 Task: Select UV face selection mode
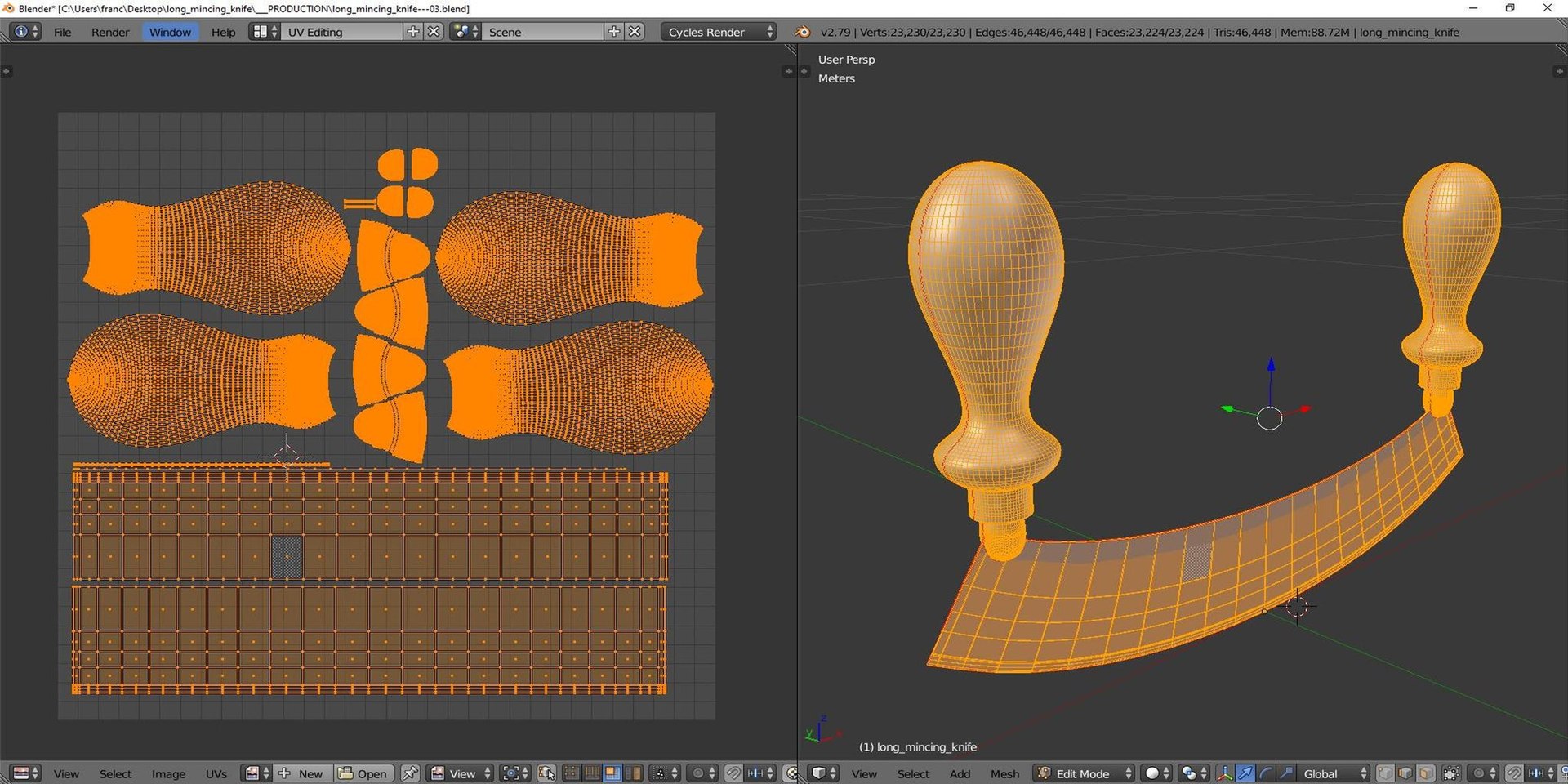612,773
